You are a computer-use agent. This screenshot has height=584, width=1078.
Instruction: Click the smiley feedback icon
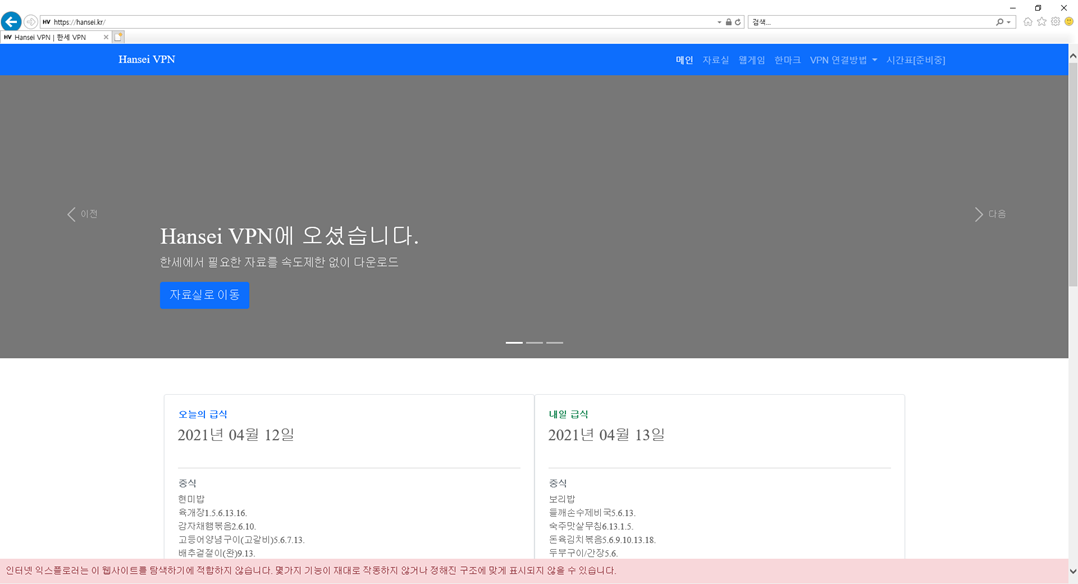tap(1068, 22)
